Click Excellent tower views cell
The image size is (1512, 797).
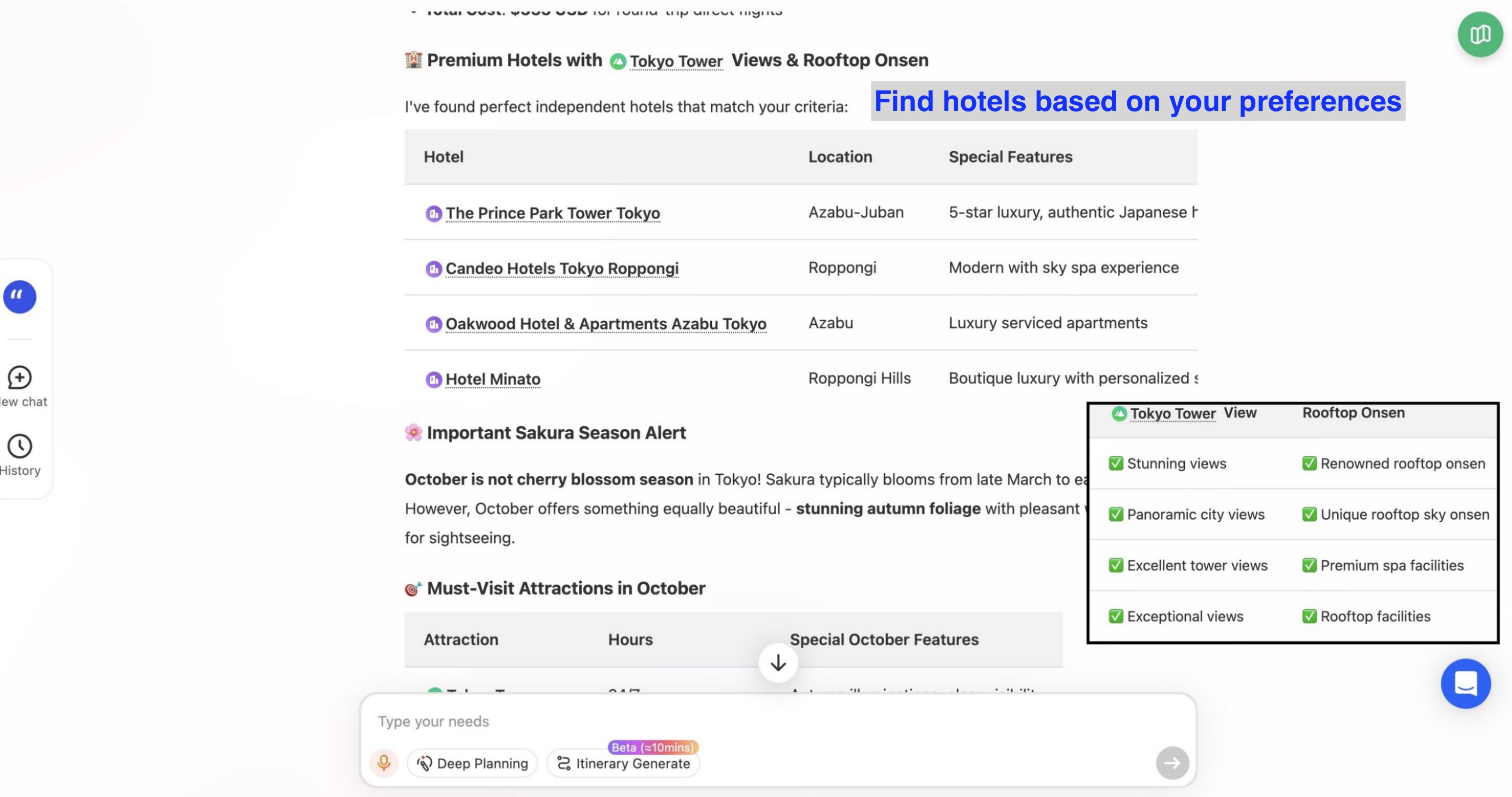(1188, 566)
